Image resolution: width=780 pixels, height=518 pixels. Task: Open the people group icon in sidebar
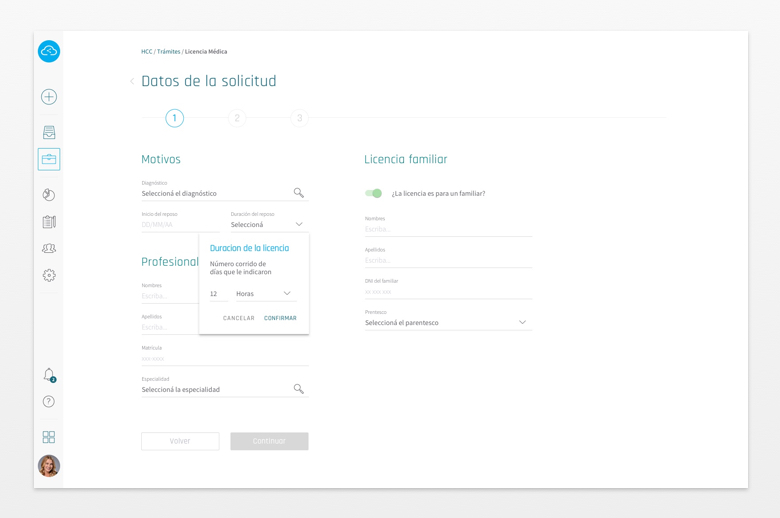pos(49,248)
